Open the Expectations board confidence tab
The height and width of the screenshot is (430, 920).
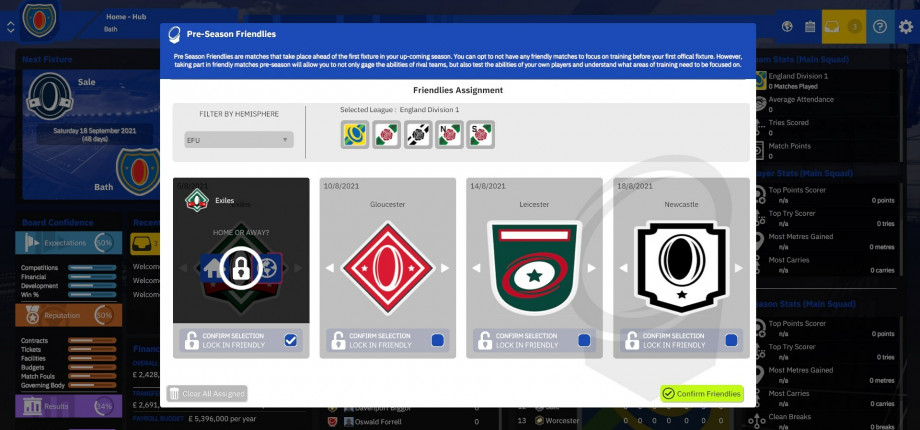[x=69, y=242]
